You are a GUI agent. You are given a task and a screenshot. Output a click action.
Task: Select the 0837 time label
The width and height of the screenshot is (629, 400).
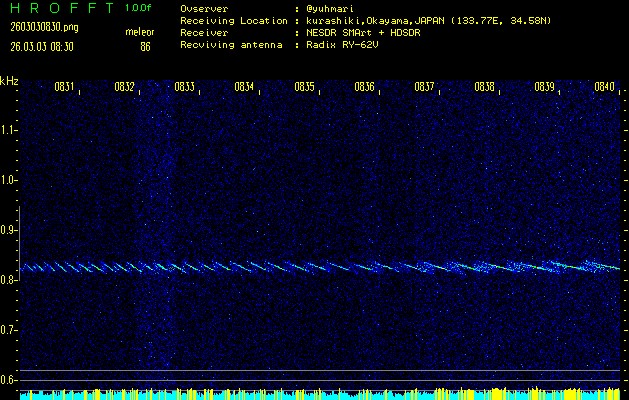pyautogui.click(x=424, y=87)
